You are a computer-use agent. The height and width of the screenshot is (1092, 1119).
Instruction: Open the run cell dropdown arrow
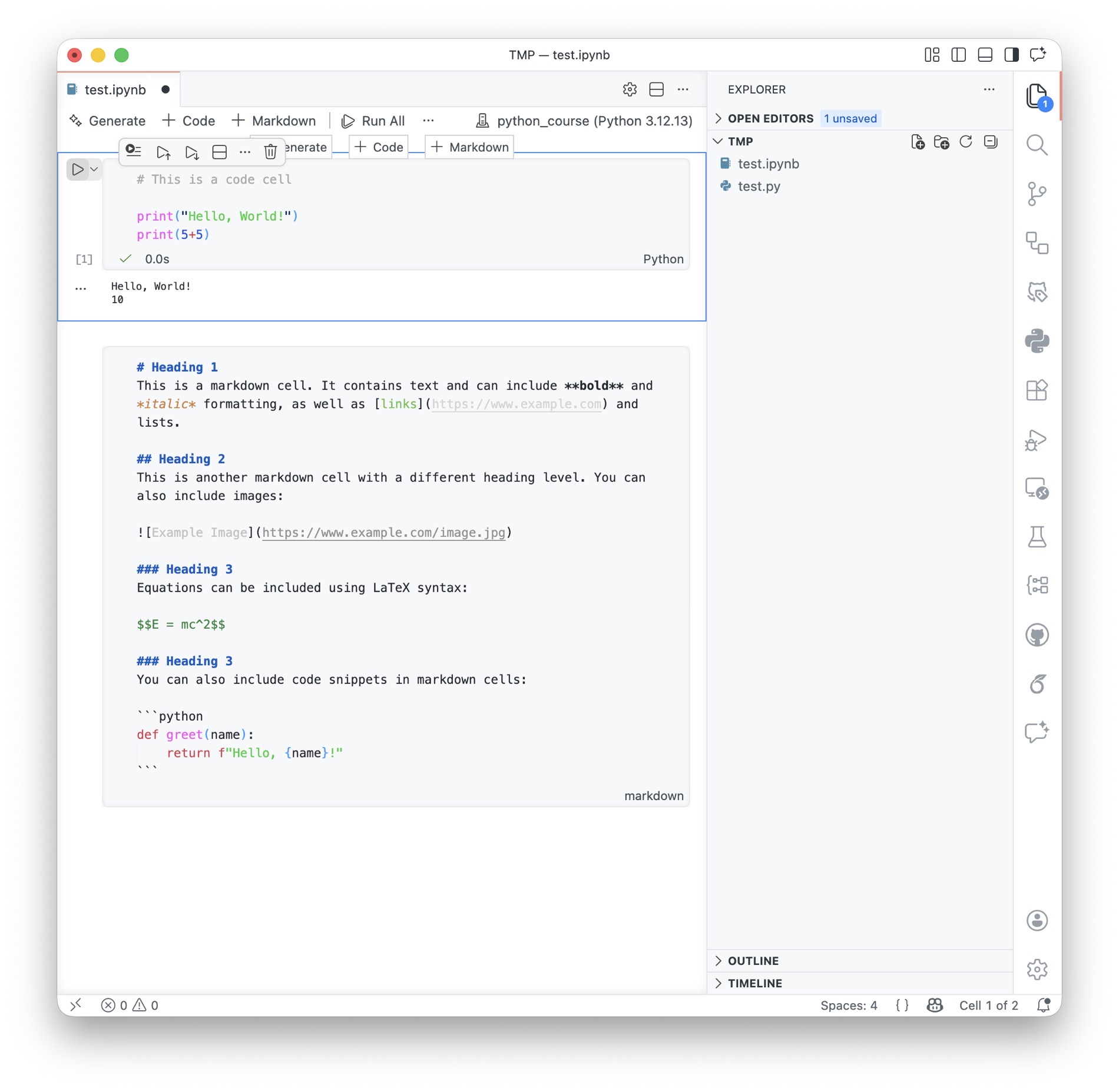point(94,170)
